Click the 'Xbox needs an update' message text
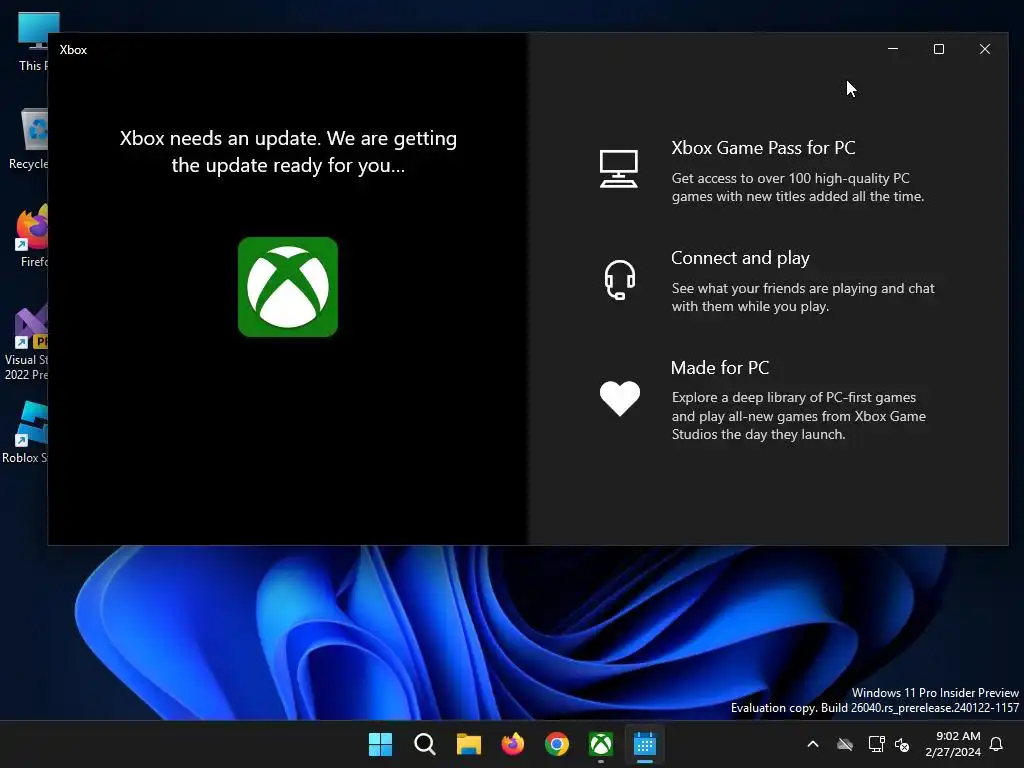The height and width of the screenshot is (768, 1024). pos(288,152)
